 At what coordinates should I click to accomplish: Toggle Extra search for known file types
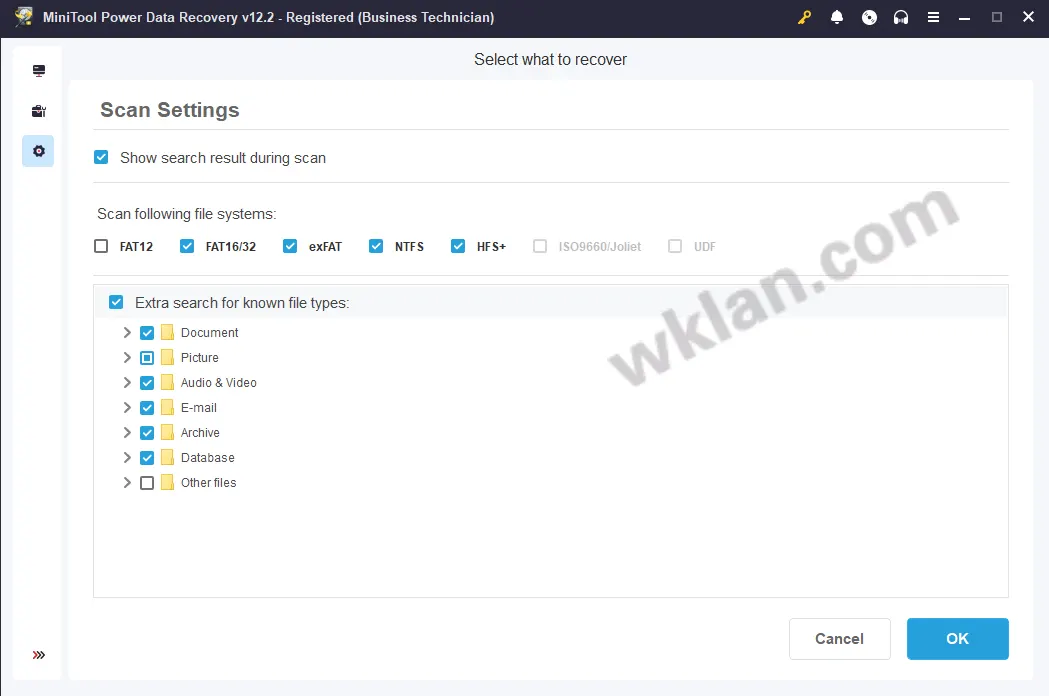pos(116,302)
